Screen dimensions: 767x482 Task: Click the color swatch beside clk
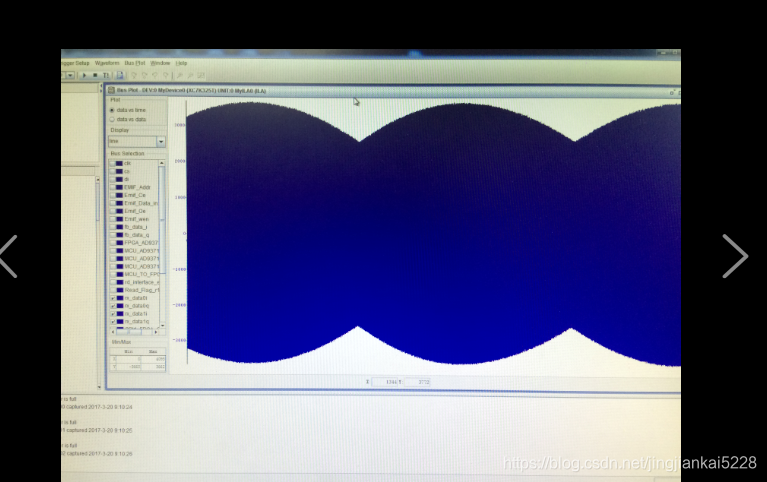[x=119, y=163]
